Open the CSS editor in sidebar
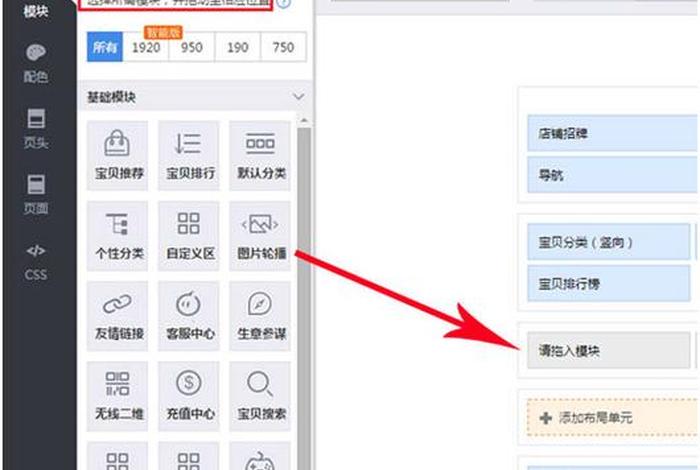700x470 pixels. [x=36, y=262]
